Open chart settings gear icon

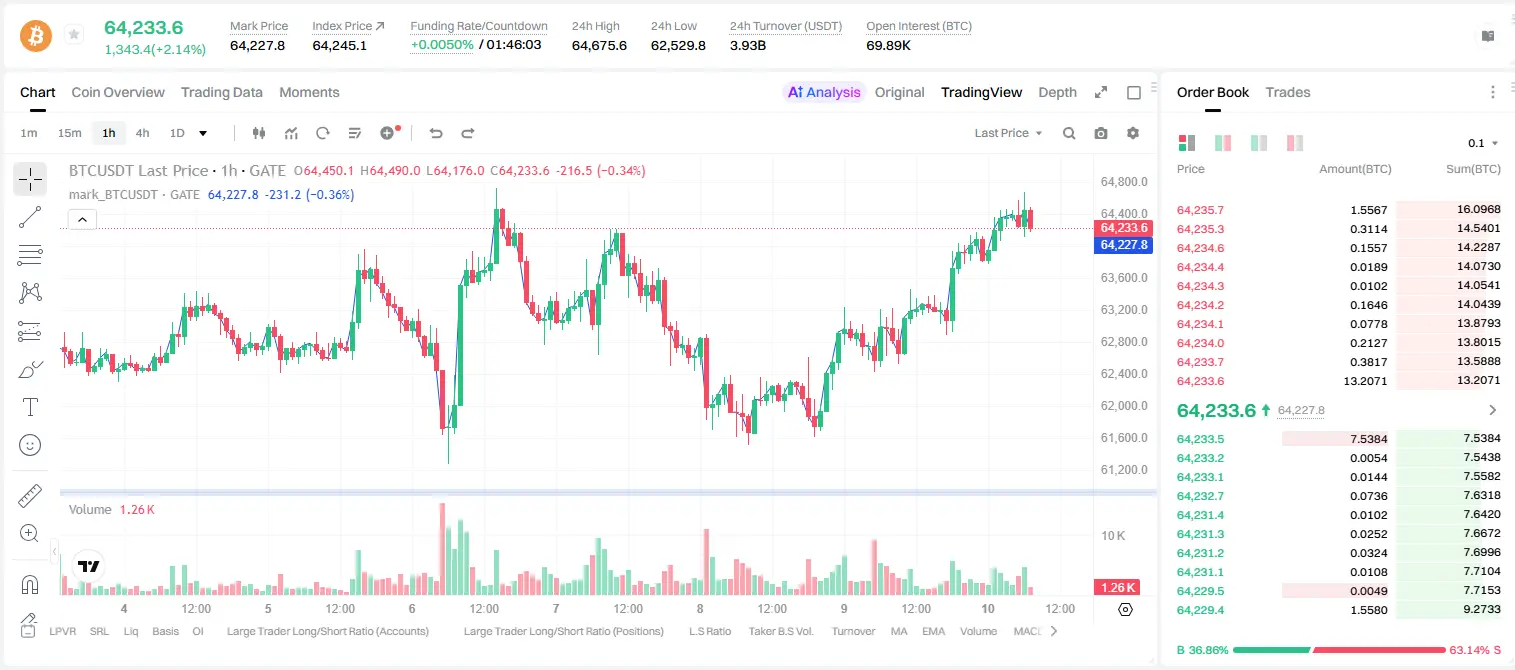[1133, 133]
